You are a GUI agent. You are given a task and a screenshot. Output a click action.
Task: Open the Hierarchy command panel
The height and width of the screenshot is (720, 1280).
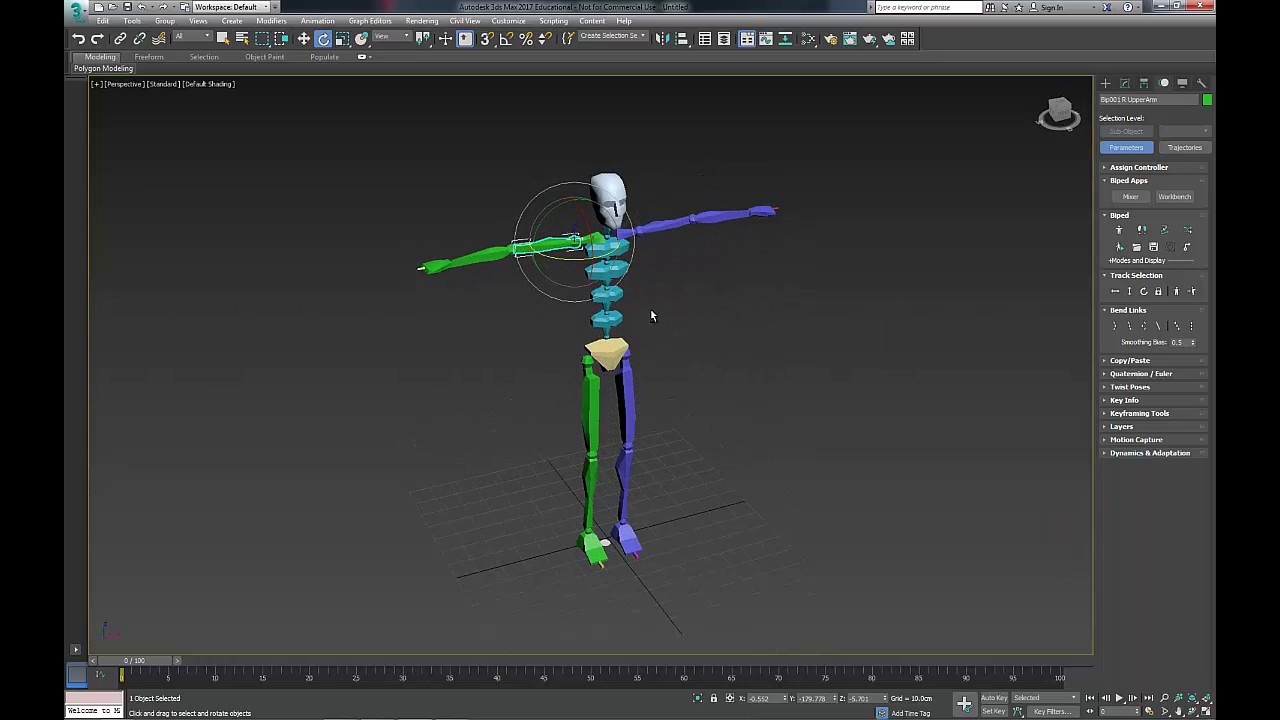pyautogui.click(x=1144, y=83)
